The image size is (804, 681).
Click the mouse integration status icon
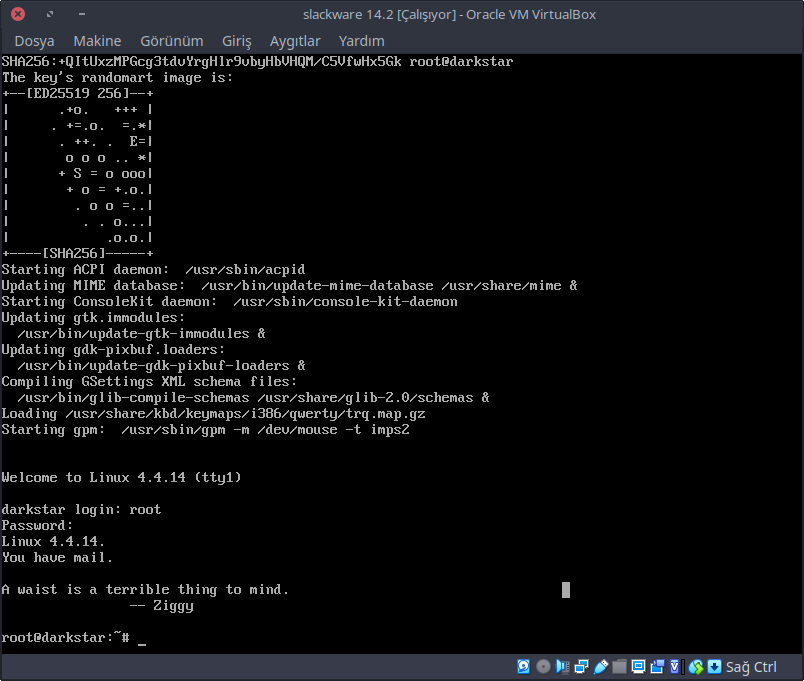[x=696, y=667]
